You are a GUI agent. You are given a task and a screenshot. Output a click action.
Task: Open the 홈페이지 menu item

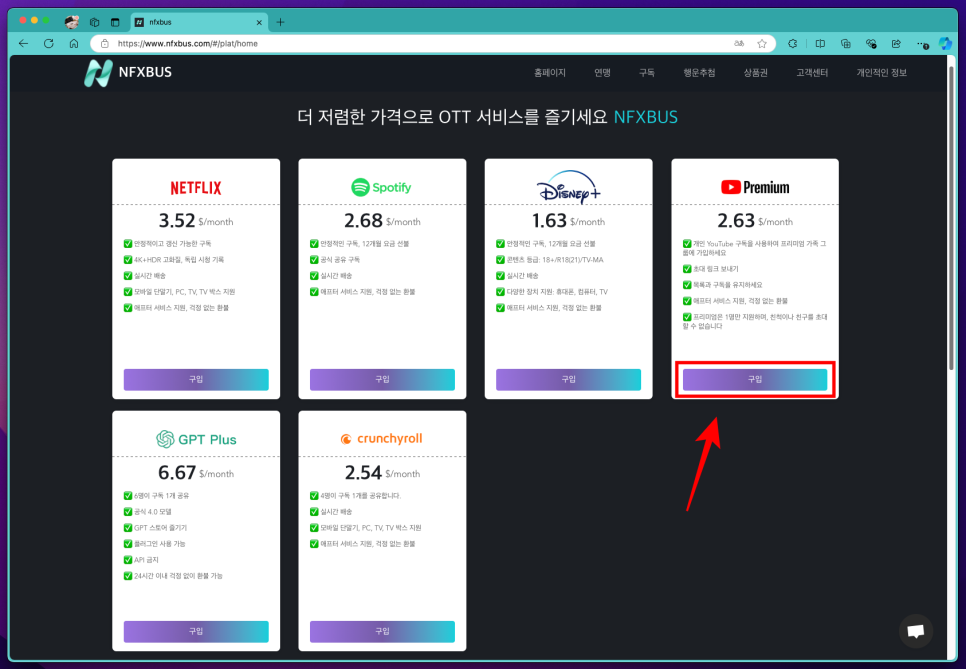[x=550, y=73]
